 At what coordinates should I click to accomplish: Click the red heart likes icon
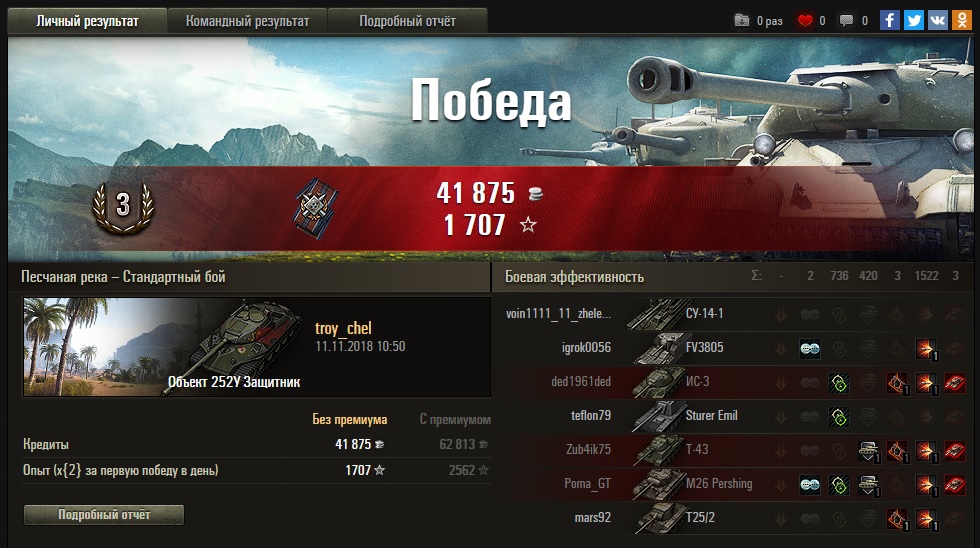[x=805, y=21]
